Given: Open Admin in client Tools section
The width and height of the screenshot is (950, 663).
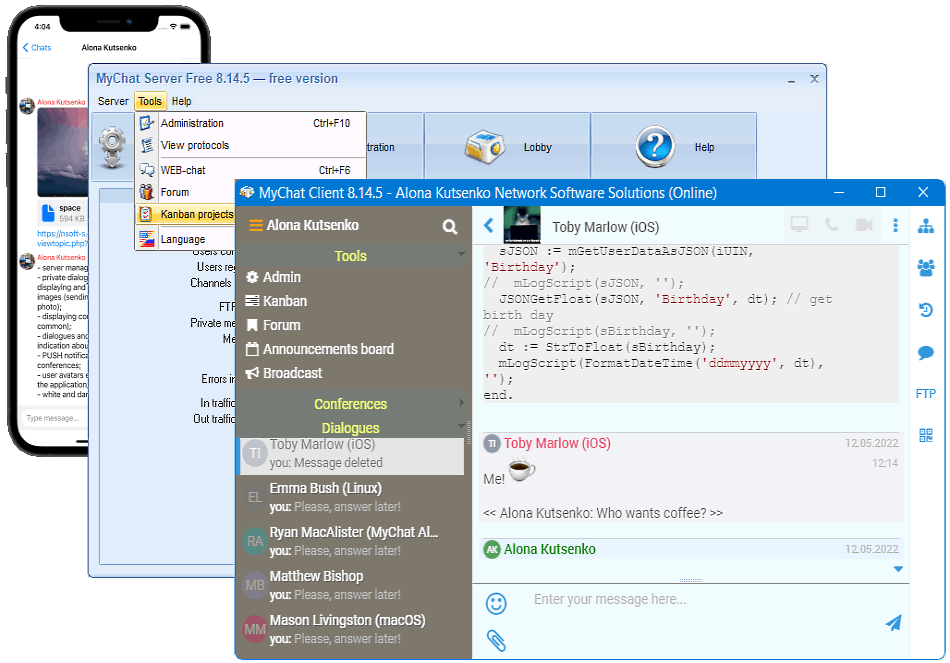Looking at the screenshot, I should (273, 277).
